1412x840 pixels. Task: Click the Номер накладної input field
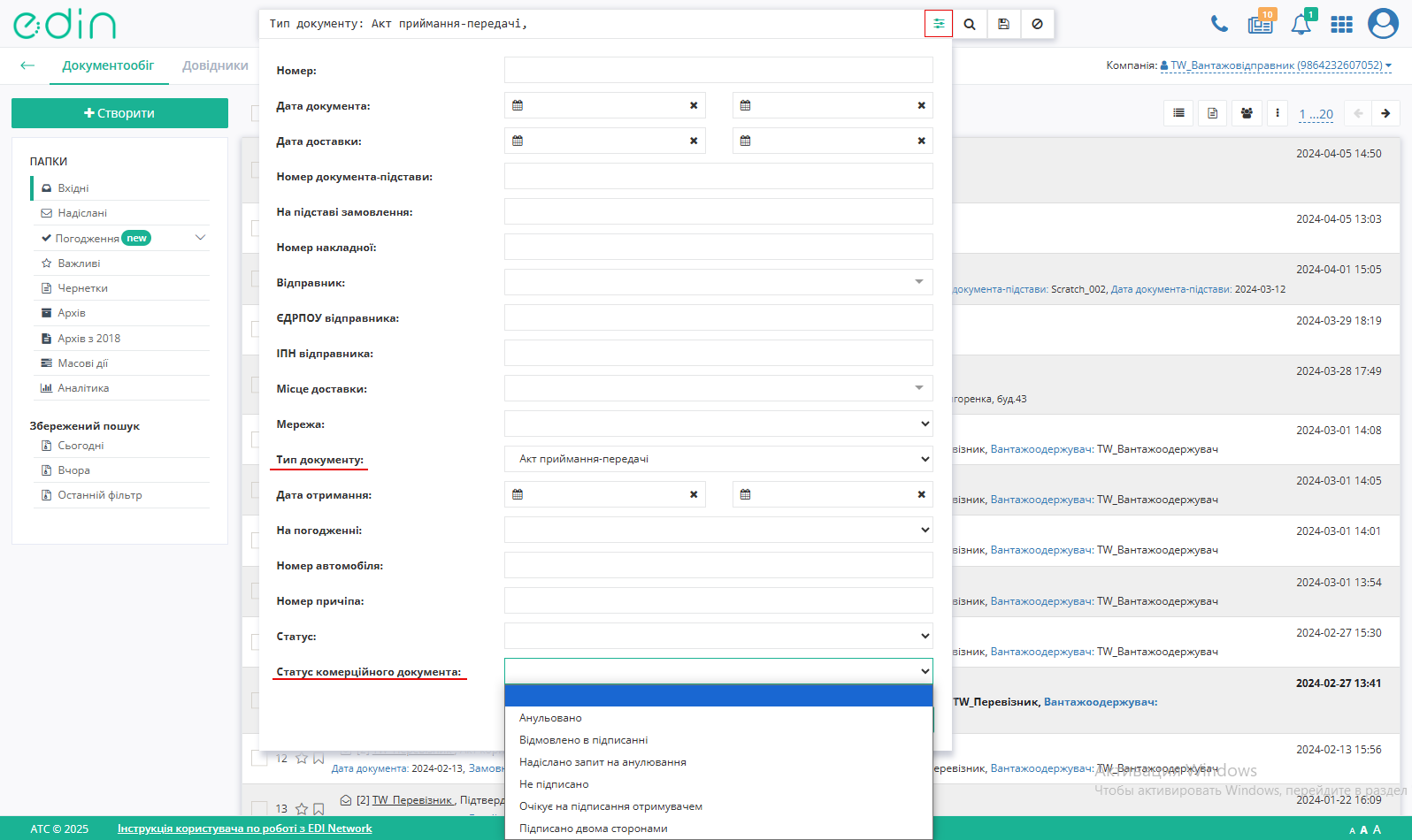tap(718, 247)
